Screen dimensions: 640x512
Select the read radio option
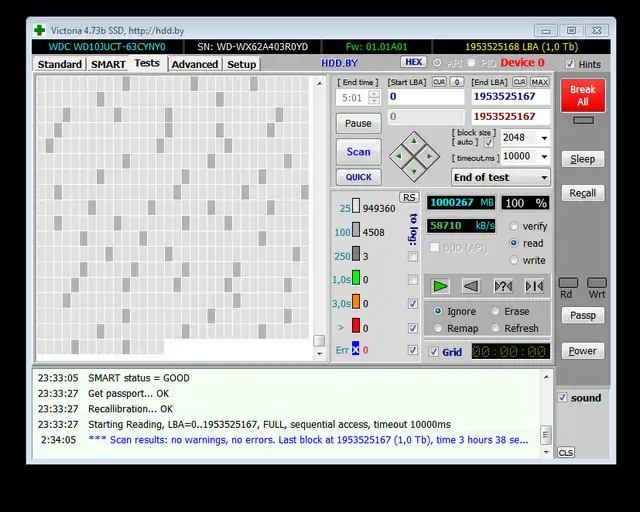click(x=514, y=243)
